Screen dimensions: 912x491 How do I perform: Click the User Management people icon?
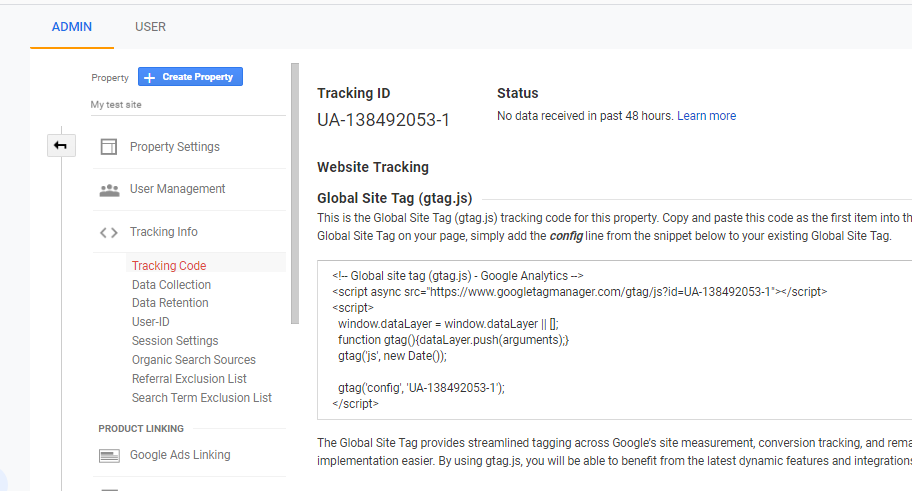pyautogui.click(x=109, y=190)
